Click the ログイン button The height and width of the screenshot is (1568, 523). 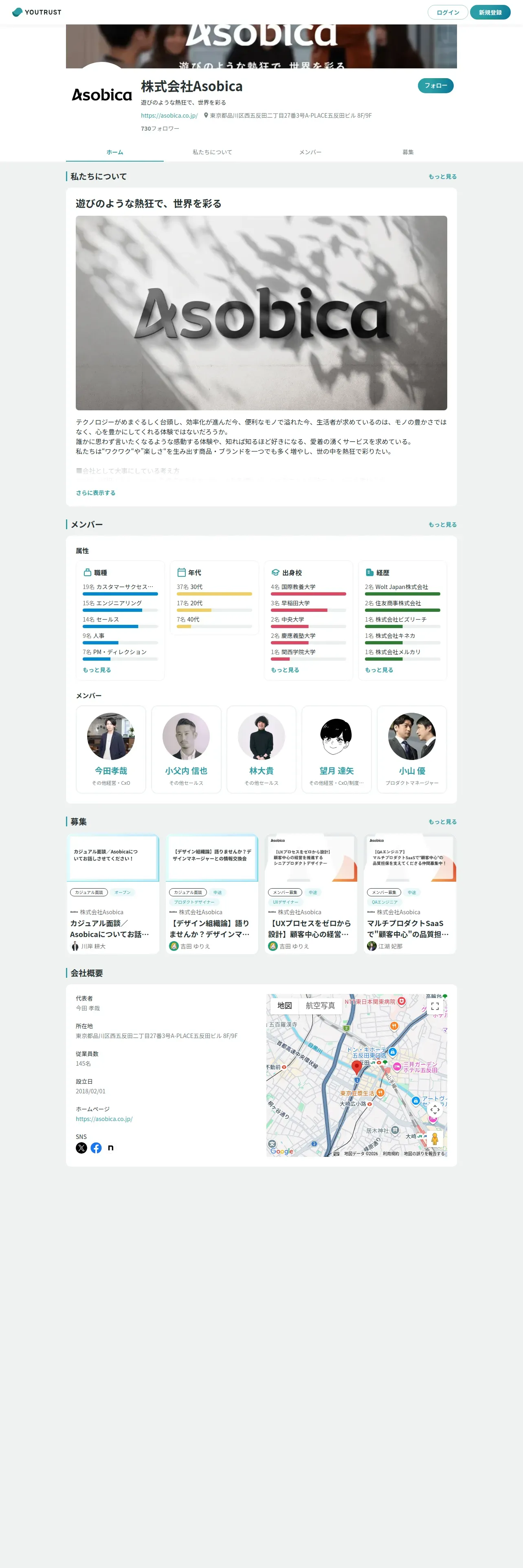click(x=448, y=12)
